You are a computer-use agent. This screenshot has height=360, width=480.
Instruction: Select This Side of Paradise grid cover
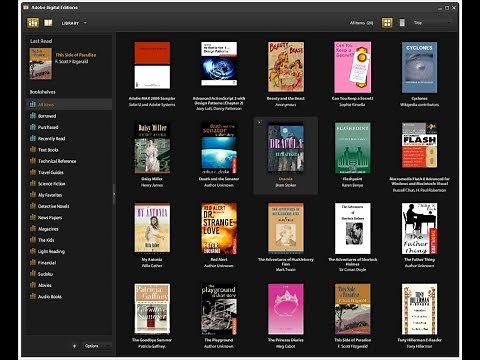pos(353,309)
